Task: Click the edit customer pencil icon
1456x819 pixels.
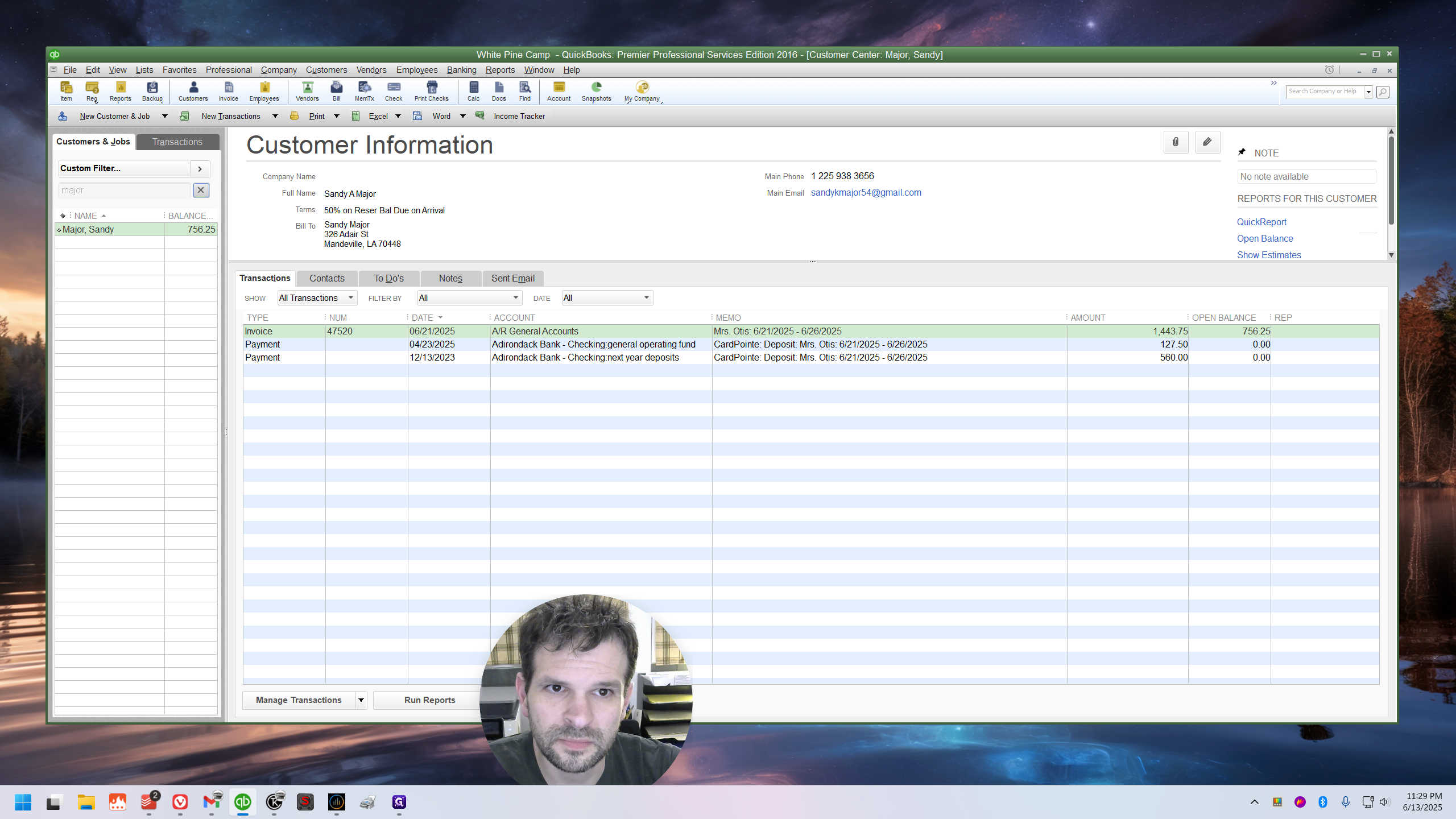Action: coord(1207,142)
